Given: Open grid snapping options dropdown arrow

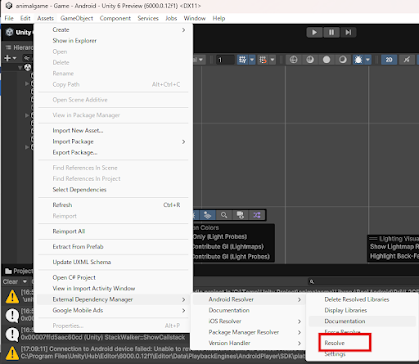Looking at the screenshot, I should pos(252,60).
